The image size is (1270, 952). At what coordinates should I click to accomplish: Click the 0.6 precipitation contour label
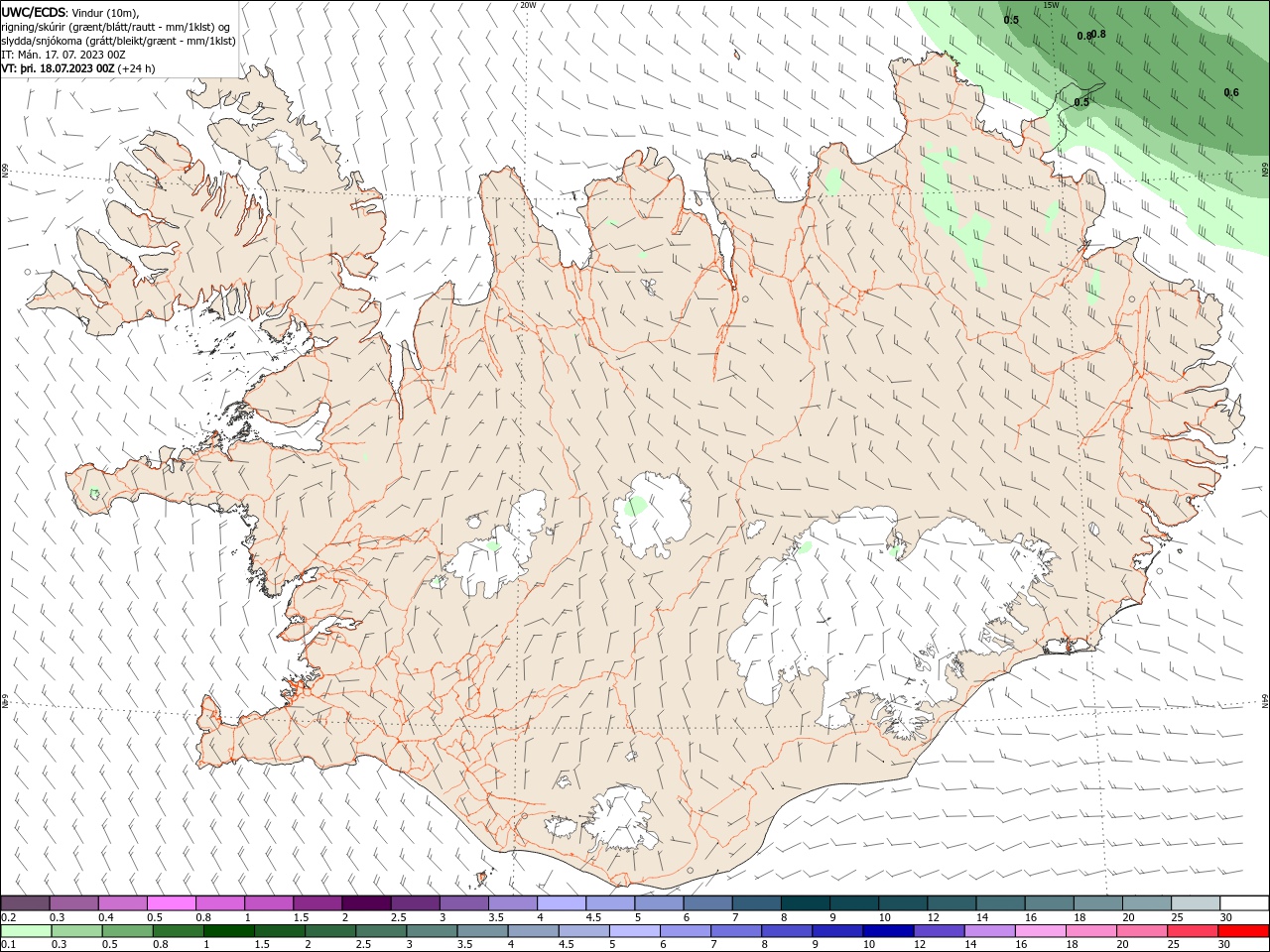[1231, 92]
